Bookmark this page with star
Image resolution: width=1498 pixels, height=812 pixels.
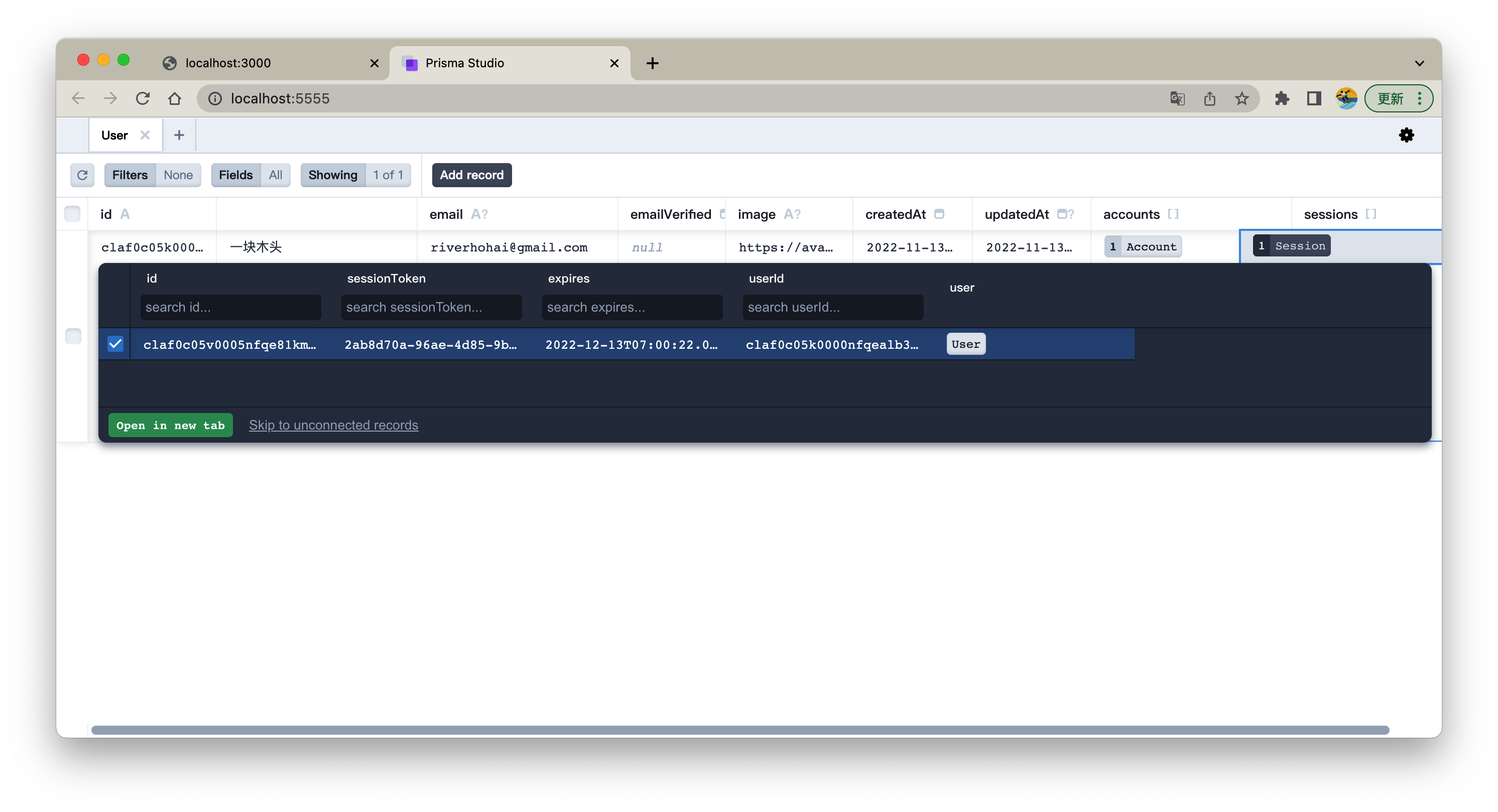[1241, 99]
